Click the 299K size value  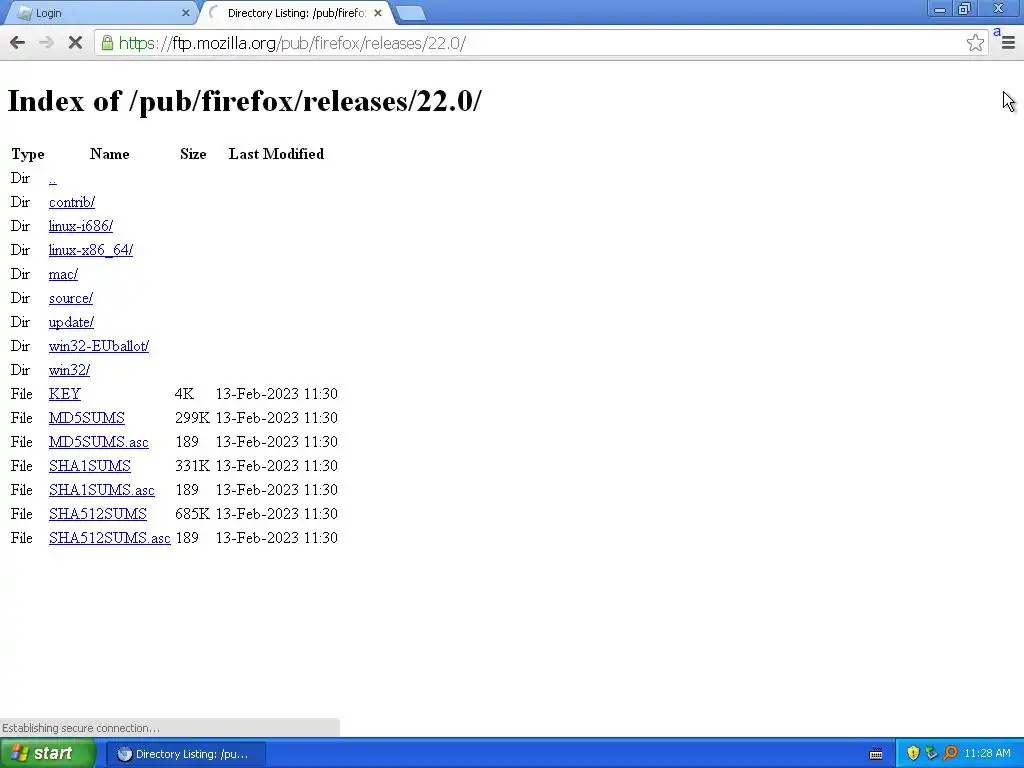193,418
